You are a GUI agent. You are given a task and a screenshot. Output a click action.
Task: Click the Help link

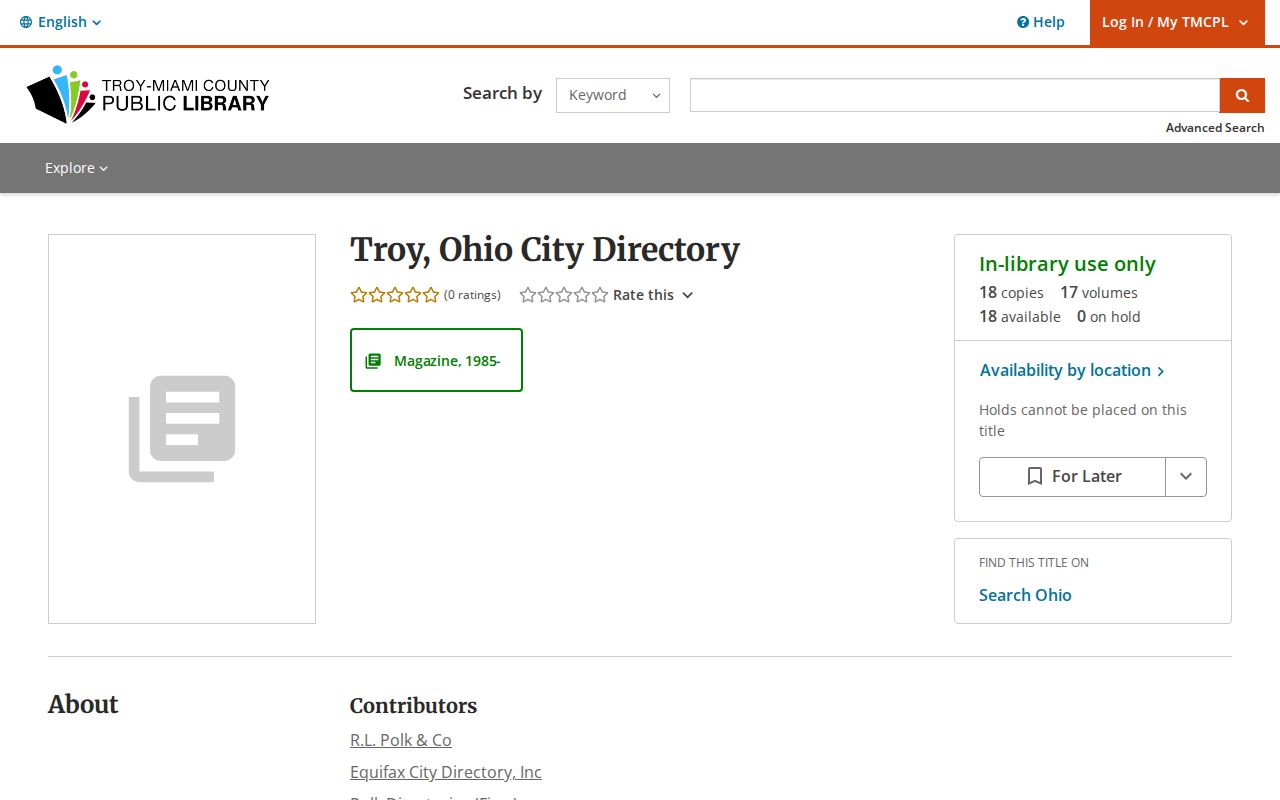tap(1041, 22)
